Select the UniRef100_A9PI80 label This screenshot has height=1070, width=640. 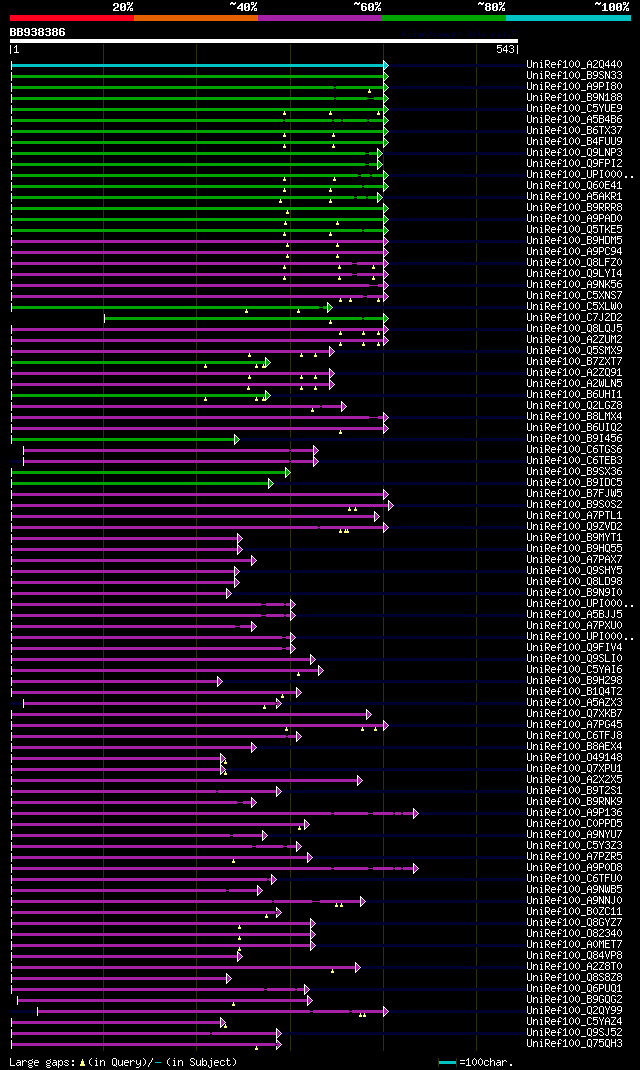(x=574, y=87)
